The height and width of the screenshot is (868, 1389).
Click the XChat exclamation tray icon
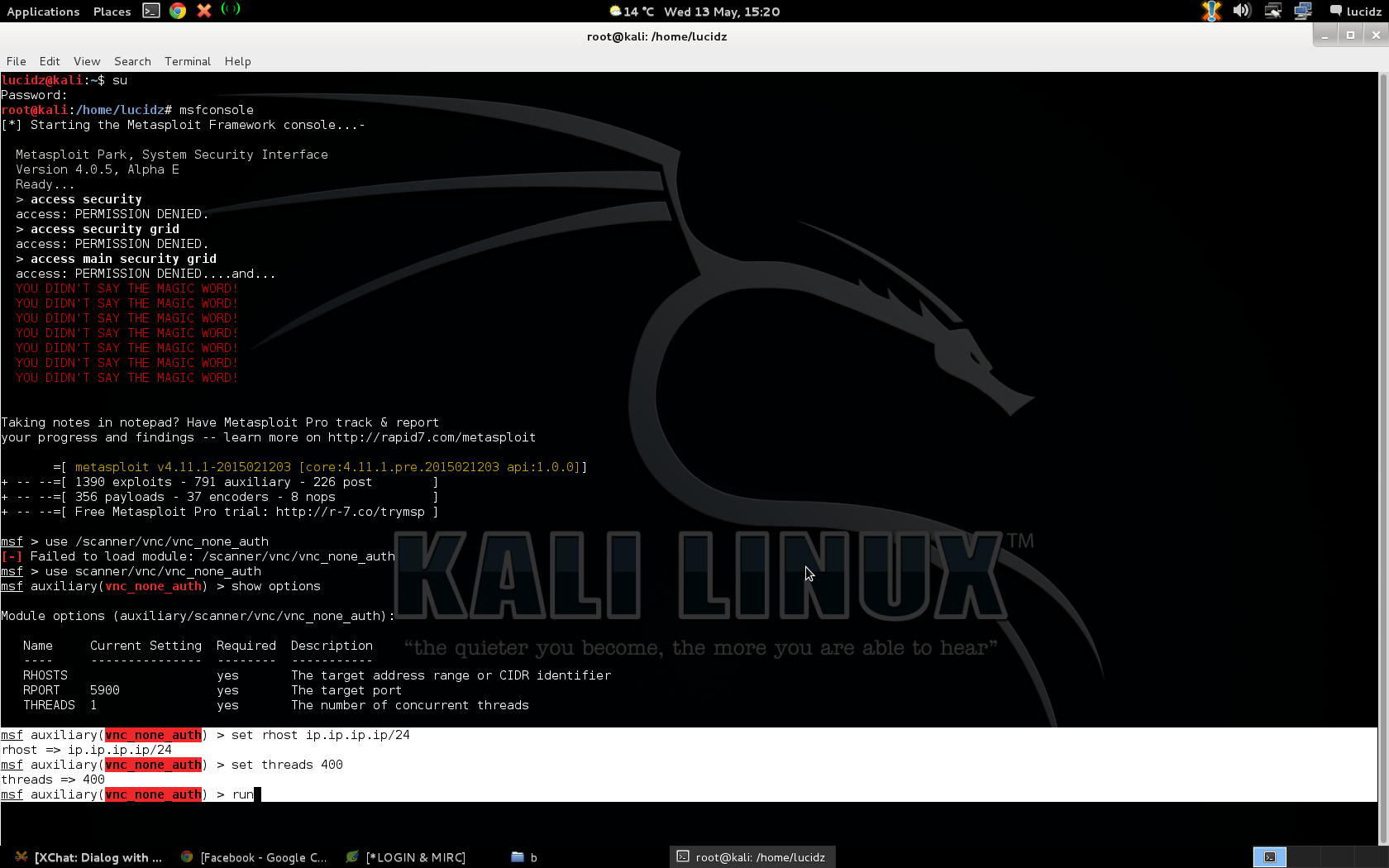tap(1212, 11)
